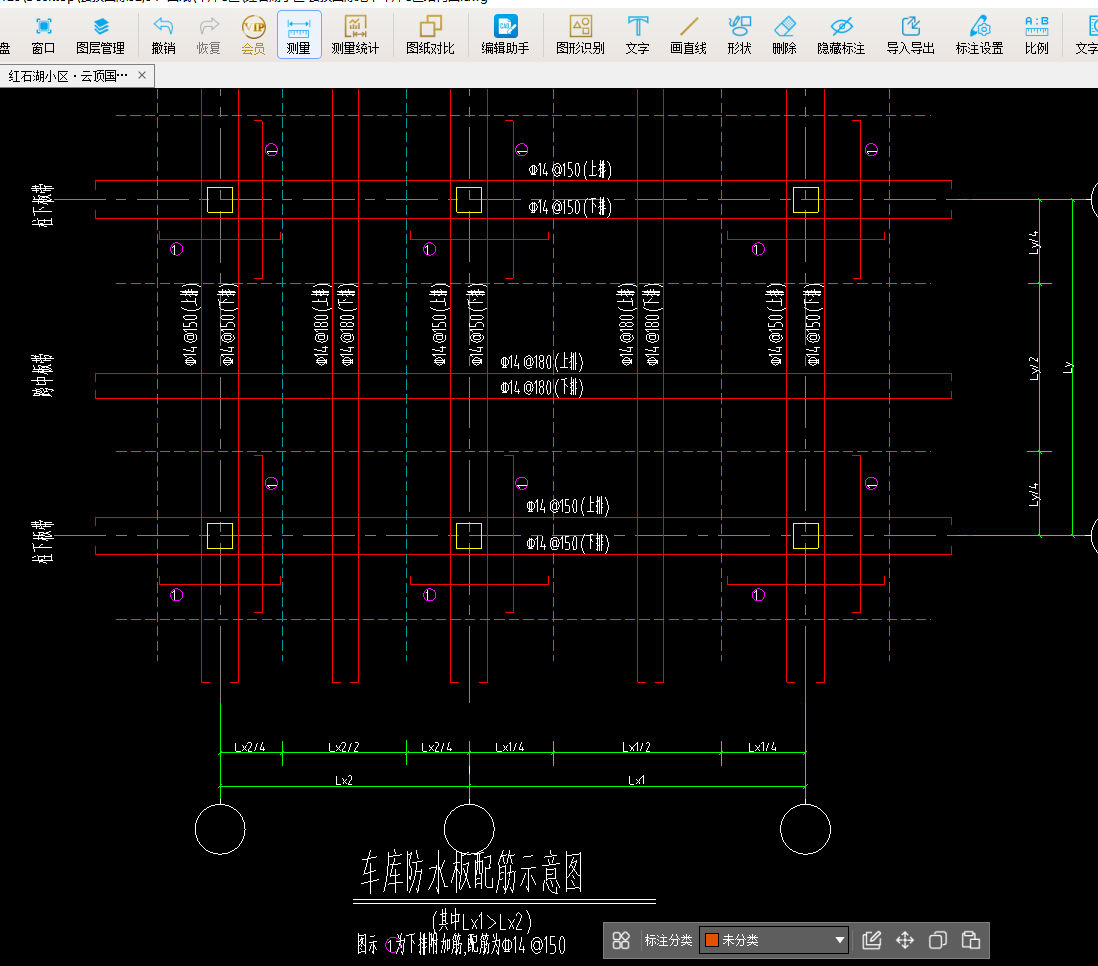Open 导入导出 import export
Image resolution: width=1098 pixels, height=966 pixels.
pyautogui.click(x=910, y=36)
